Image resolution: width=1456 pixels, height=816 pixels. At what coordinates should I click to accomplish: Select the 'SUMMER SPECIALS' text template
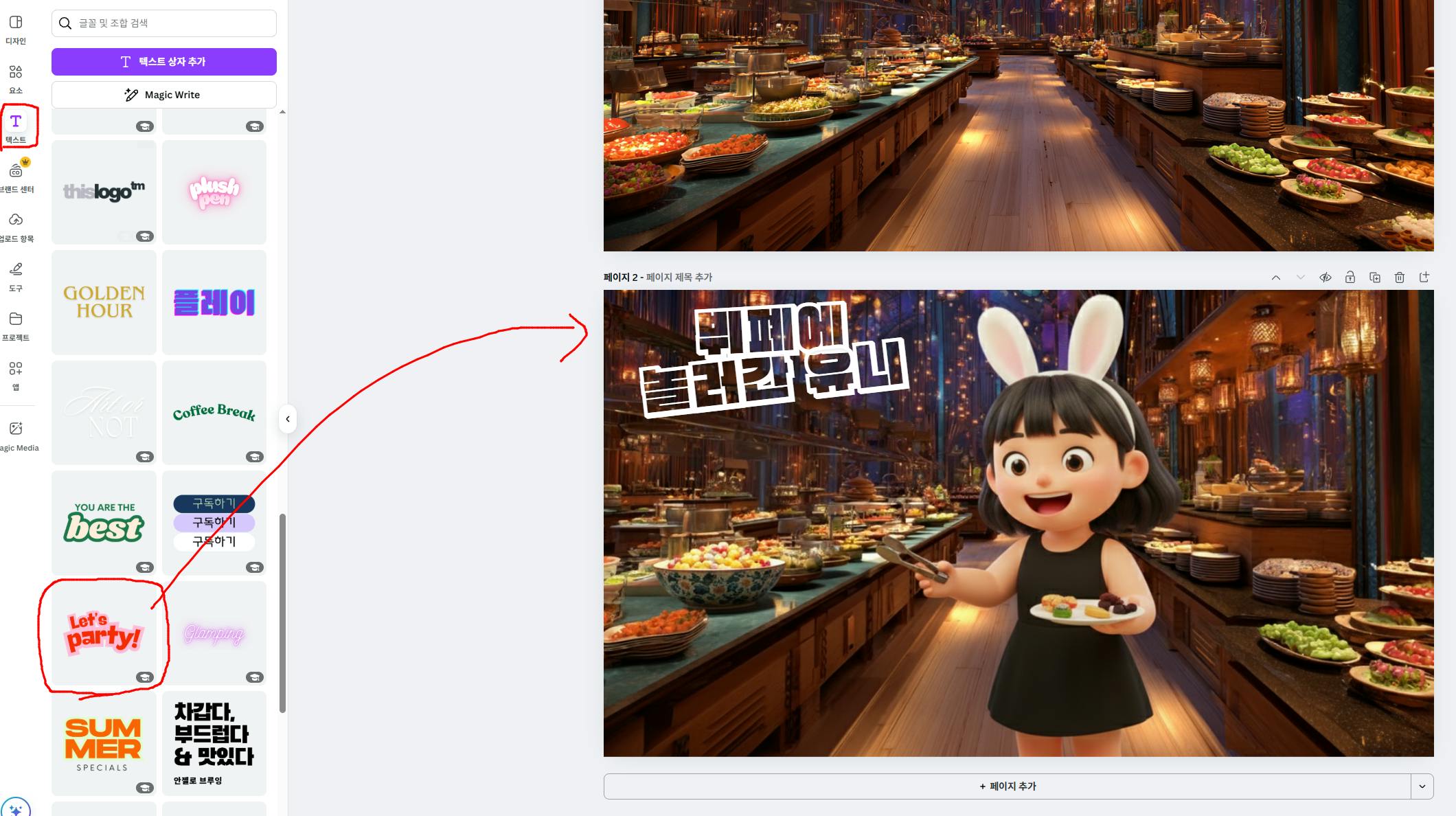pos(104,743)
